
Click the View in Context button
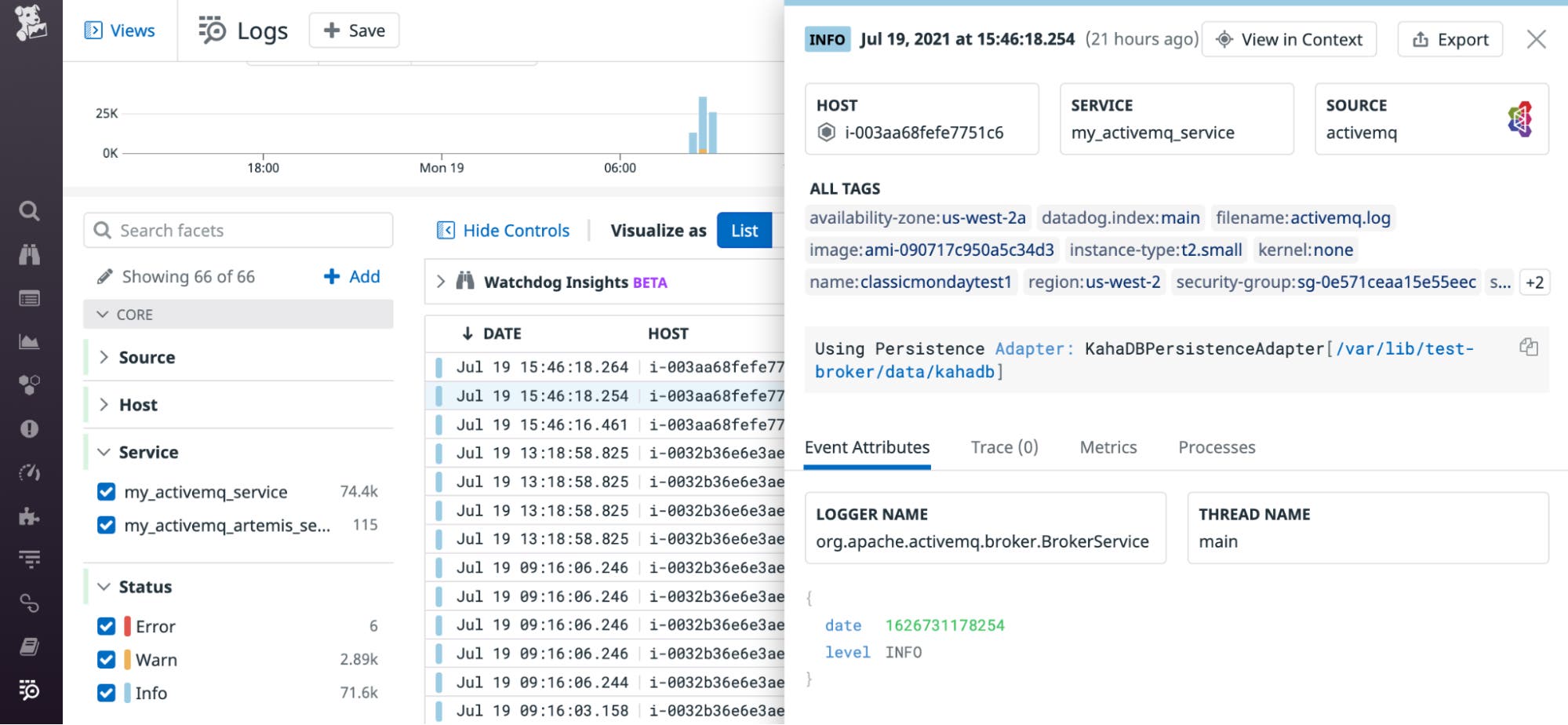tap(1289, 38)
